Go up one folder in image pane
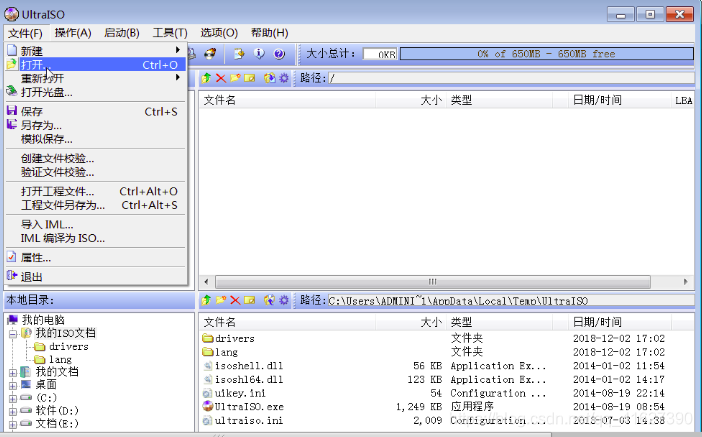This screenshot has width=702, height=437. pyautogui.click(x=206, y=78)
